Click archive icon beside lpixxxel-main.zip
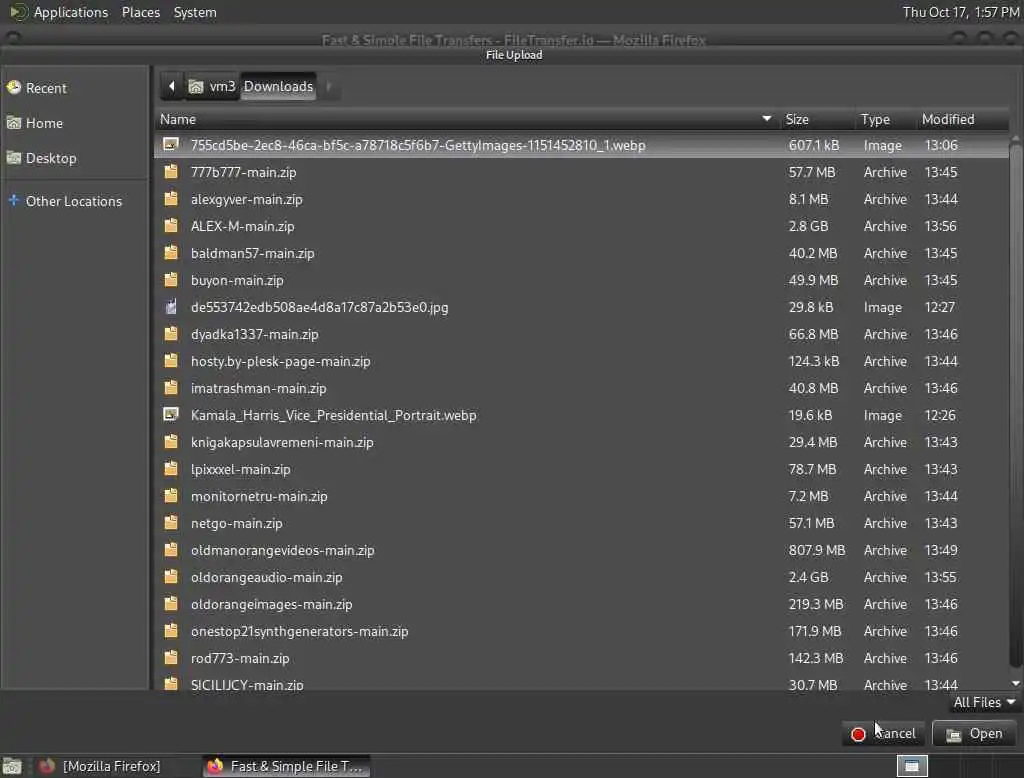Screen dimensions: 1024x778 coord(170,469)
